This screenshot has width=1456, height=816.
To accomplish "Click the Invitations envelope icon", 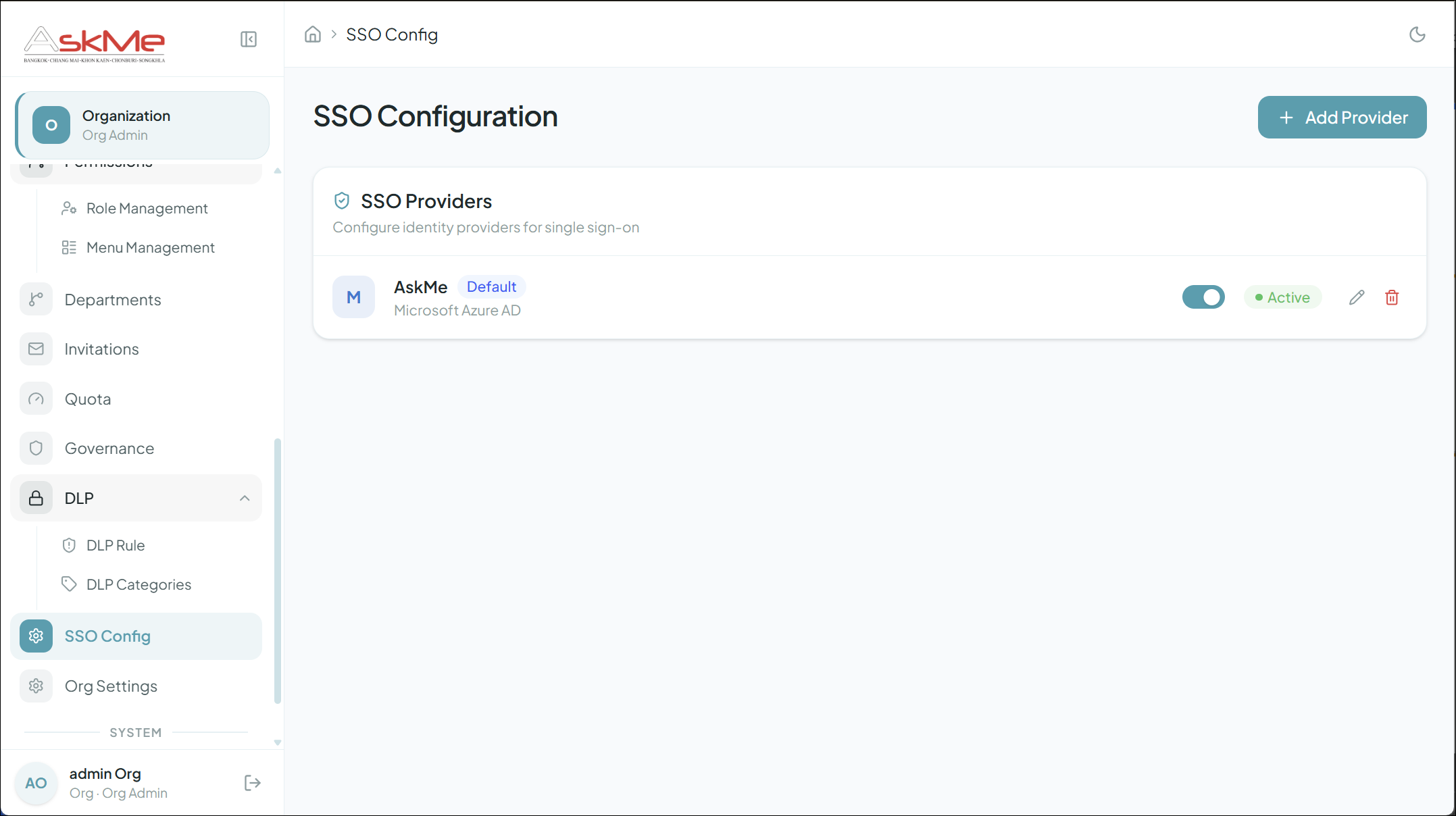I will point(36,349).
